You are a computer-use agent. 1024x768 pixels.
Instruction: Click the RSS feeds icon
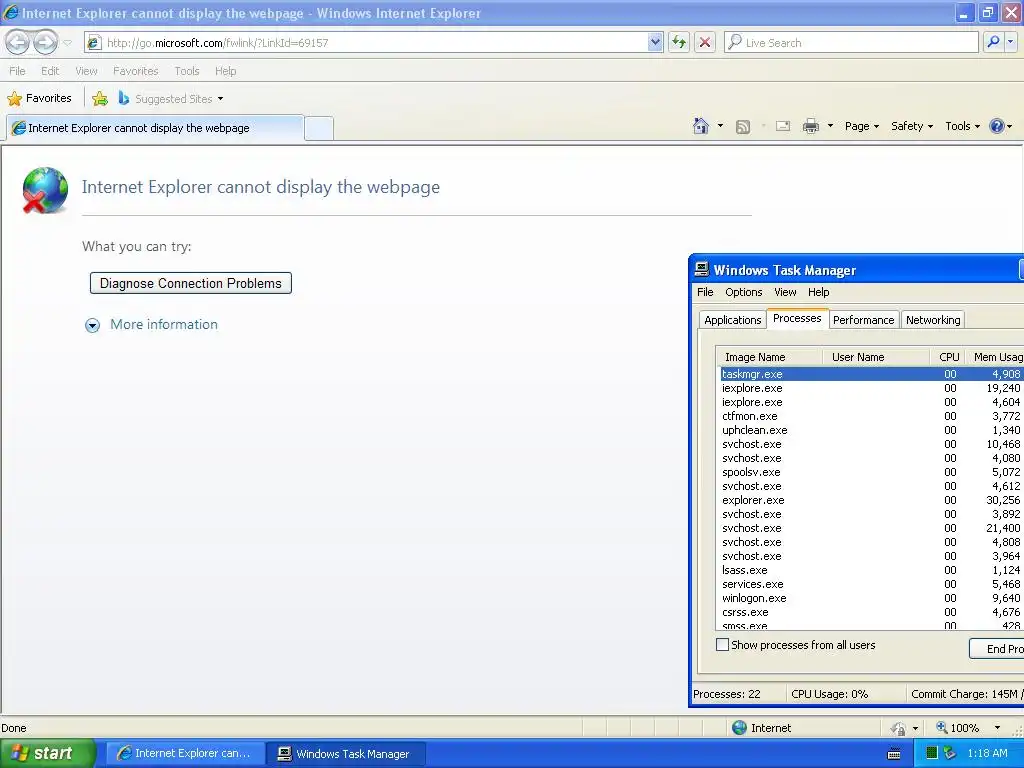pyautogui.click(x=743, y=127)
